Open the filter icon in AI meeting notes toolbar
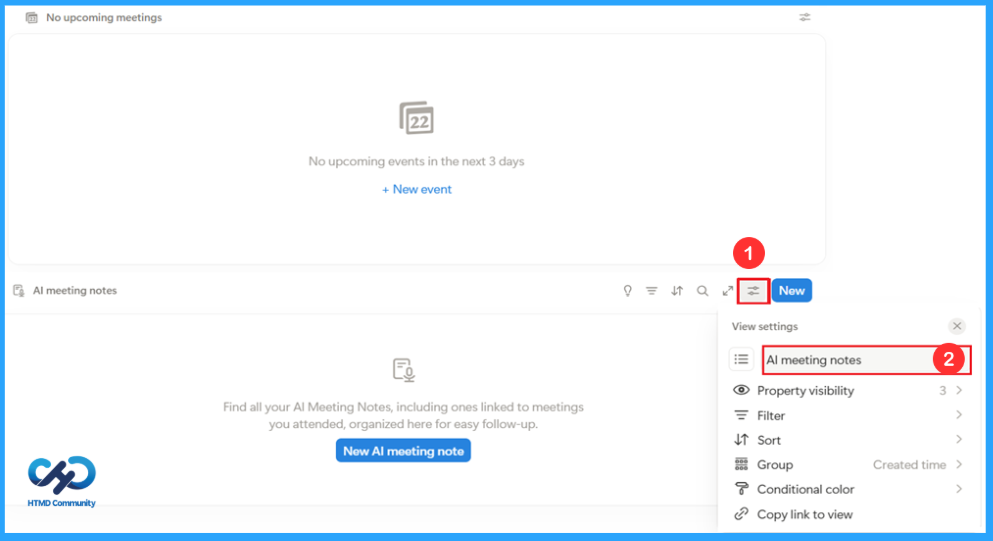This screenshot has width=993, height=541. point(652,291)
